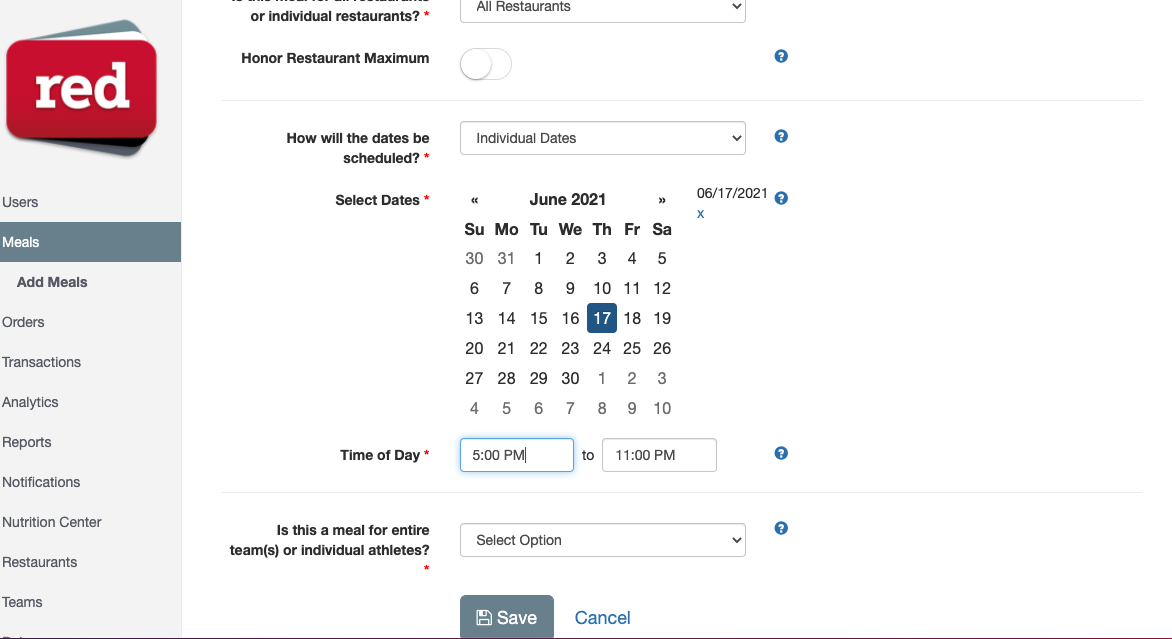
Task: Click the red logo
Action: pos(81,88)
